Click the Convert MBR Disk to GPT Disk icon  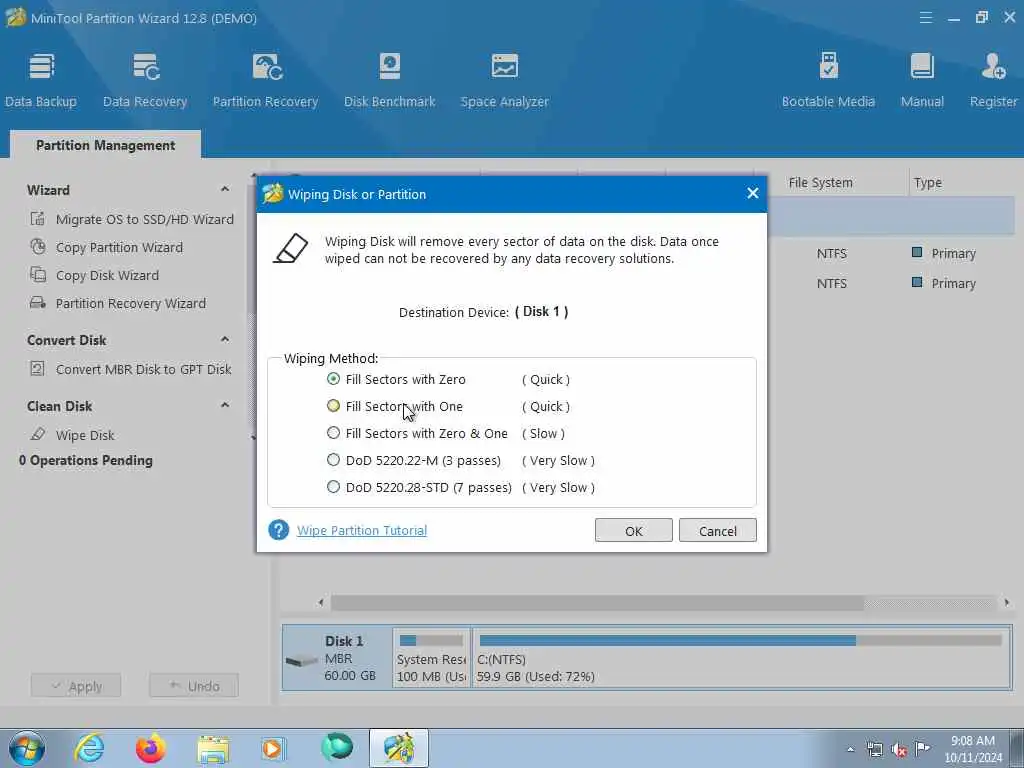tap(38, 369)
